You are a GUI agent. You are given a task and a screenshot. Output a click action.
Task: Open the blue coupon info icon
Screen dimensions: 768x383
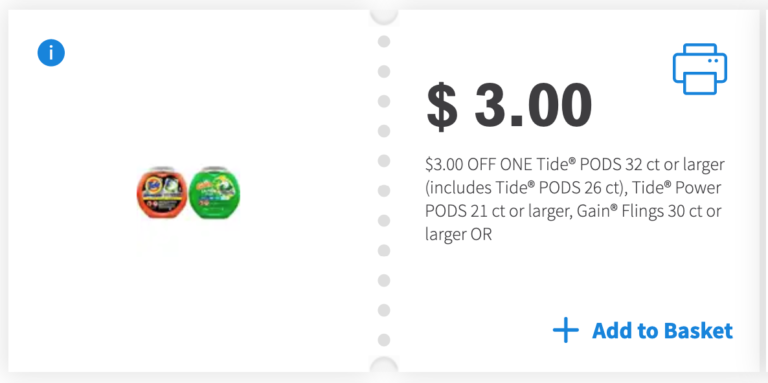point(51,52)
